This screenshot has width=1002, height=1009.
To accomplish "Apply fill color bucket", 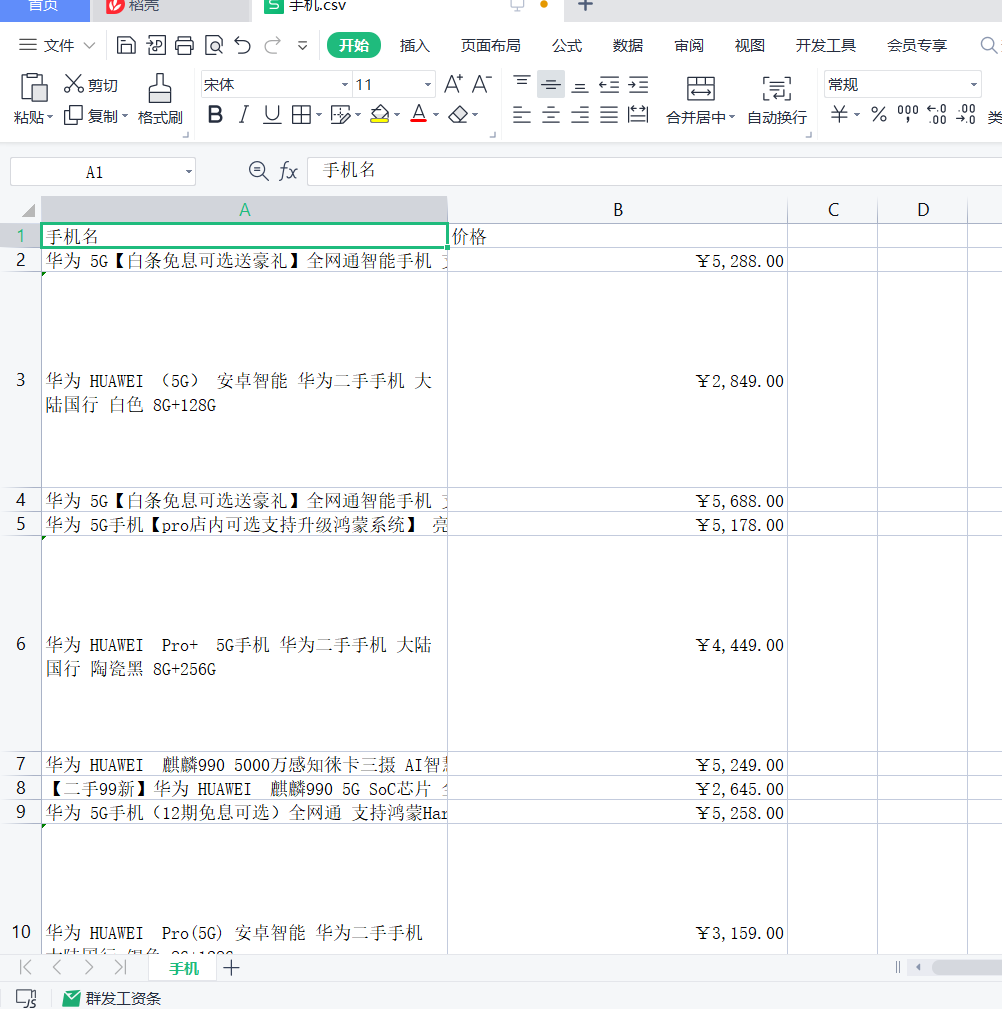I will coord(380,115).
